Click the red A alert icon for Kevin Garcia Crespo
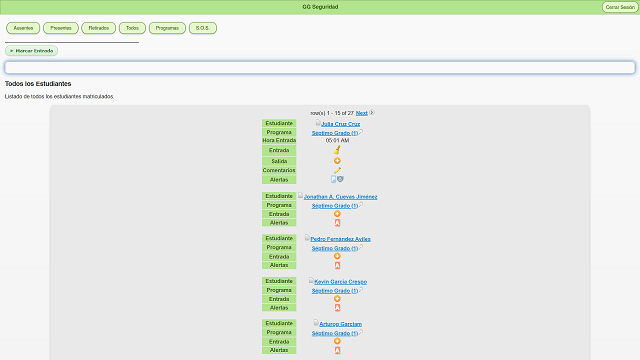The image size is (640, 360). click(x=337, y=308)
